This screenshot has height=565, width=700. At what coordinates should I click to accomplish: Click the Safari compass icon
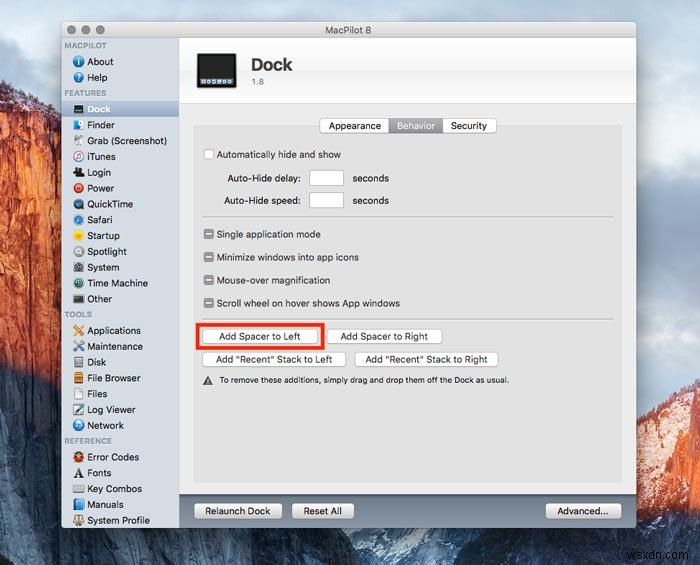pos(79,220)
